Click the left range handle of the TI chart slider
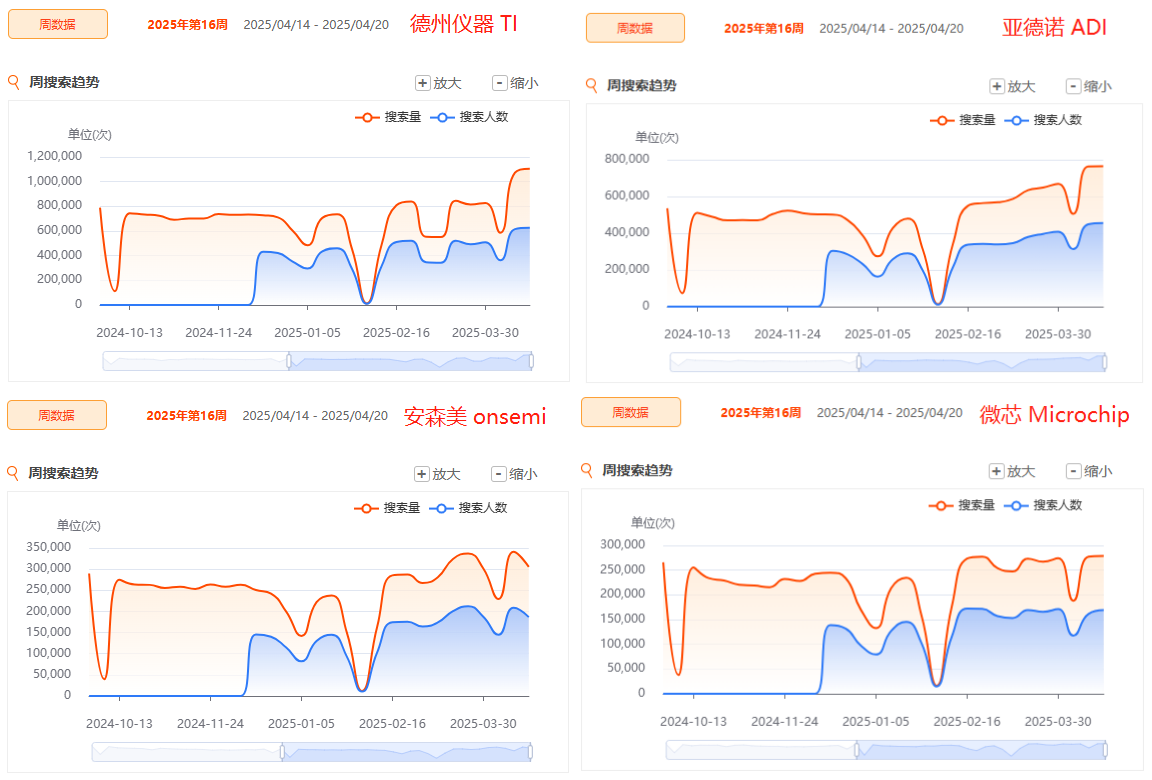This screenshot has height=780, width=1152. click(x=289, y=361)
